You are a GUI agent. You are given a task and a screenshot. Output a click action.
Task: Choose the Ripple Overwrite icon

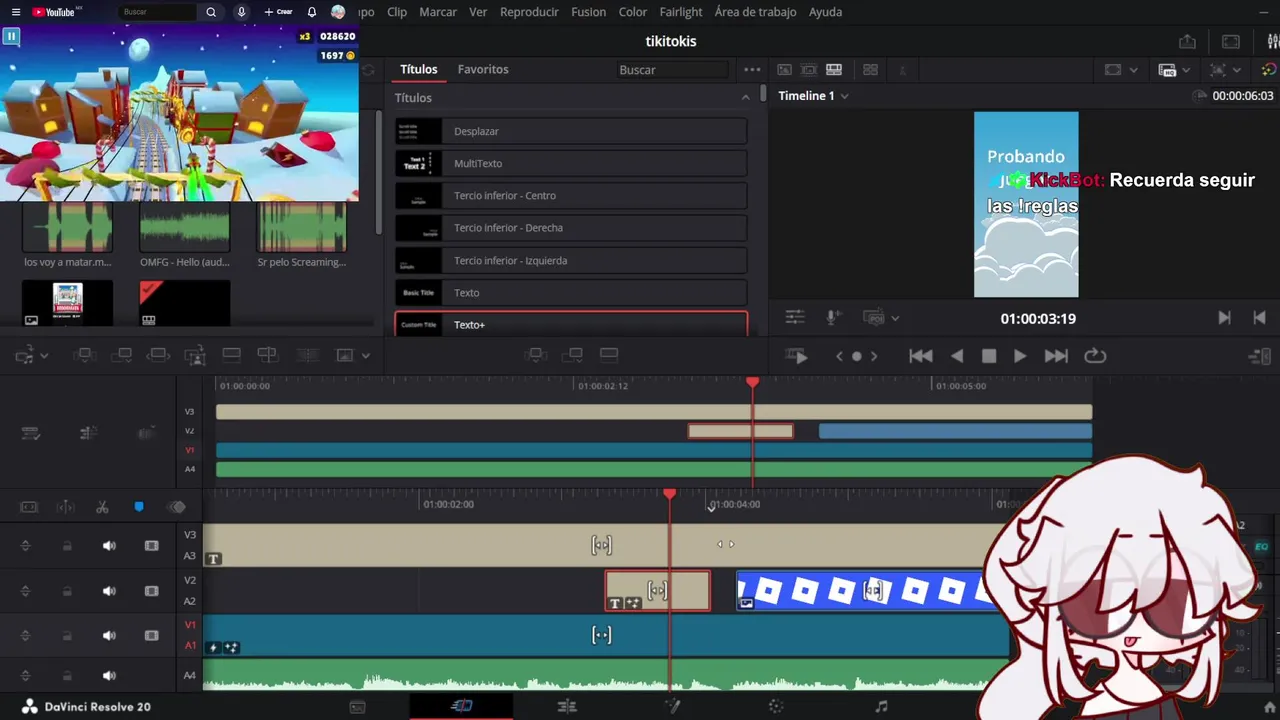click(x=158, y=355)
